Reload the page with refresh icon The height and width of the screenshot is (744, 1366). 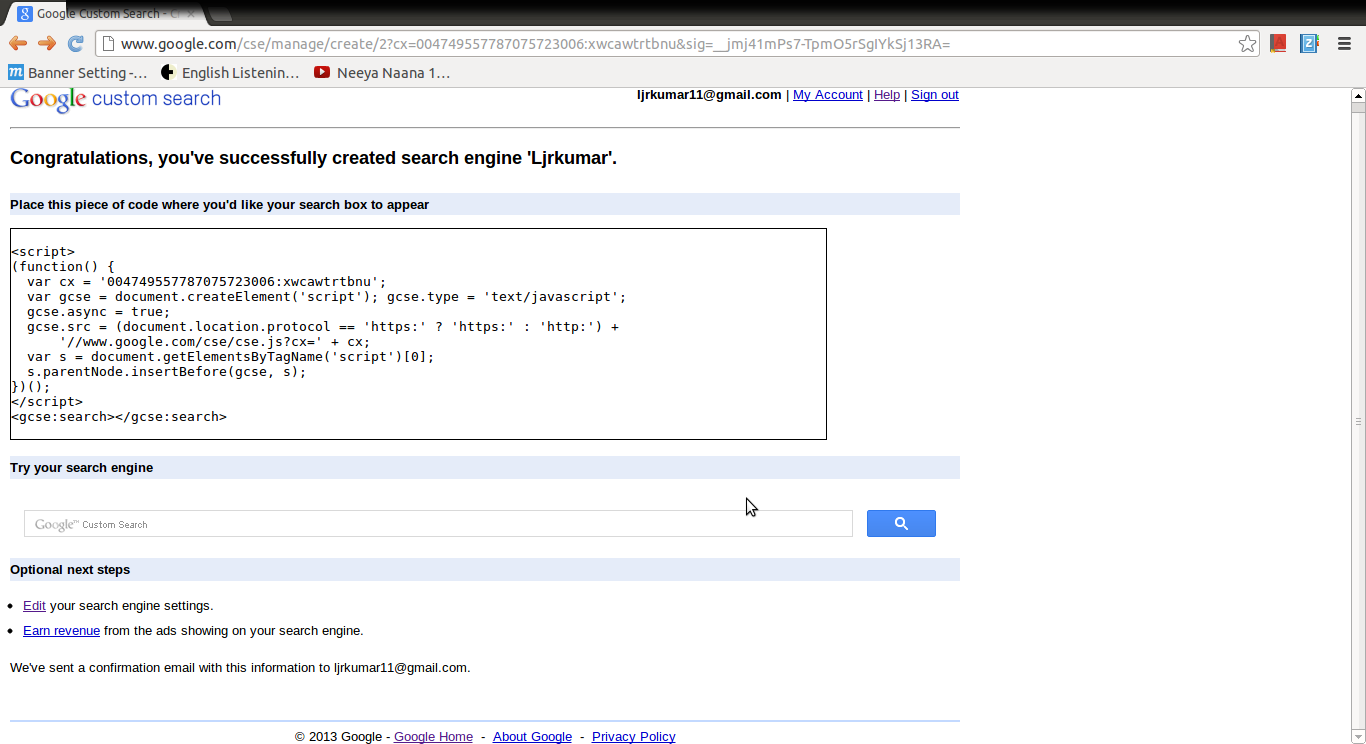75,43
